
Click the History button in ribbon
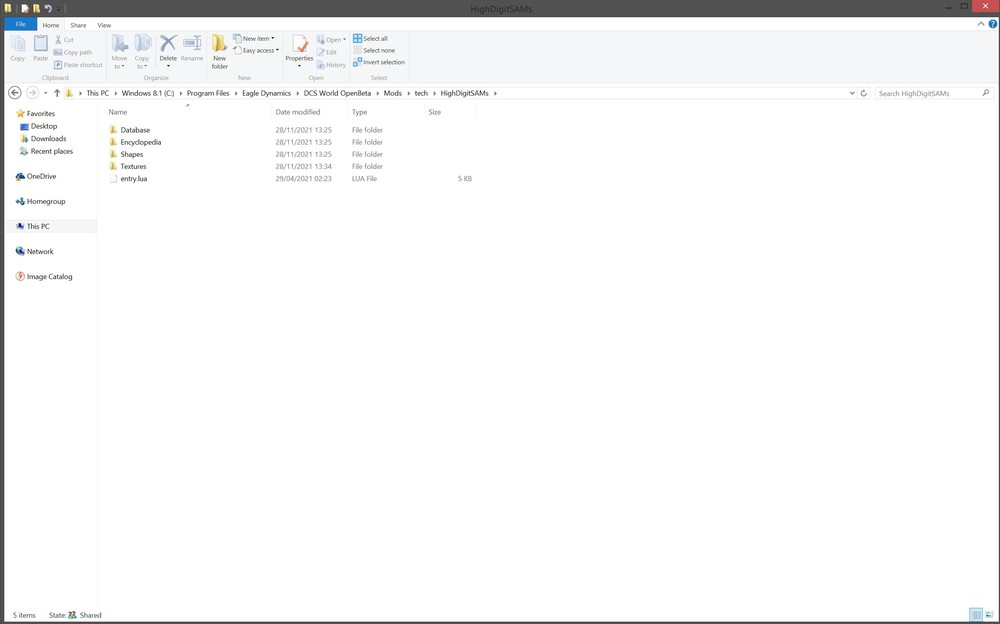click(x=331, y=64)
